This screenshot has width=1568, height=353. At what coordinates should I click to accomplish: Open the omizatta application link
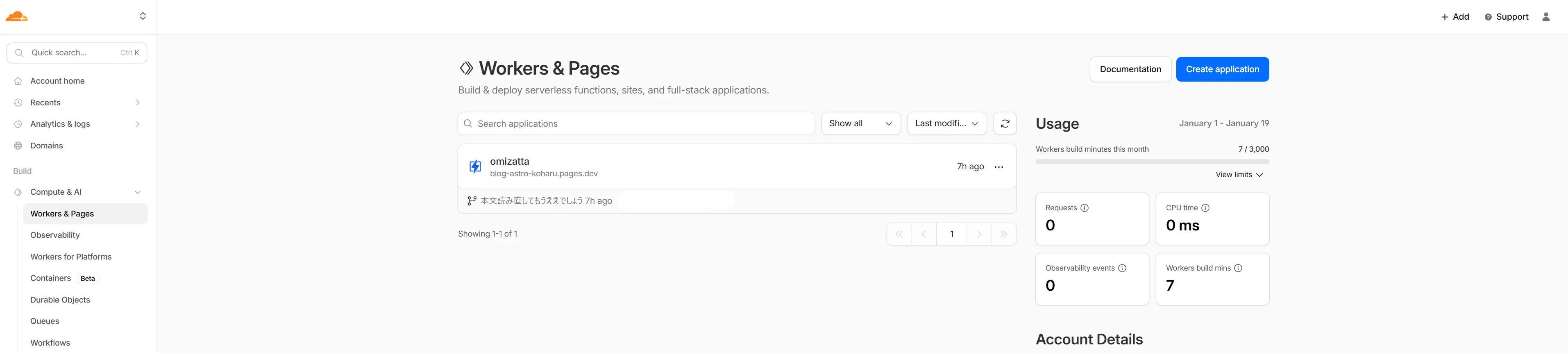(x=509, y=161)
